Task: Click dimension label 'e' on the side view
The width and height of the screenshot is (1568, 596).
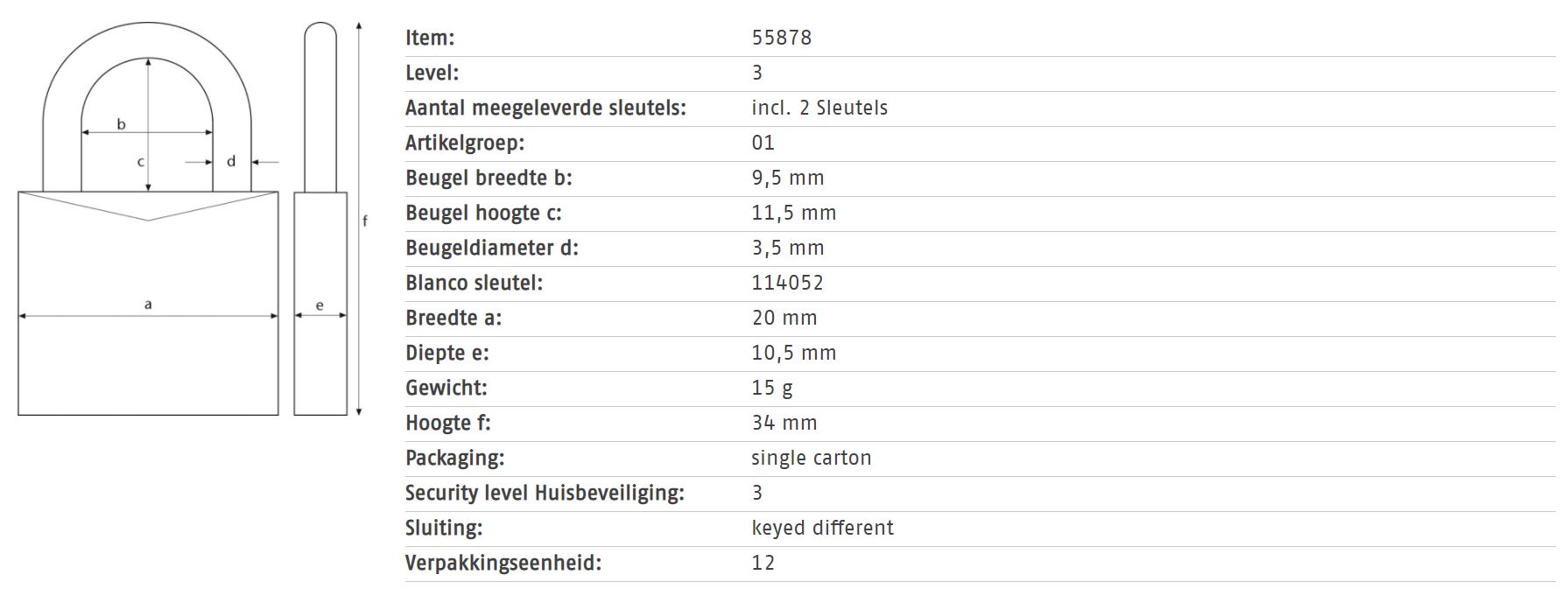Action: click(x=320, y=305)
